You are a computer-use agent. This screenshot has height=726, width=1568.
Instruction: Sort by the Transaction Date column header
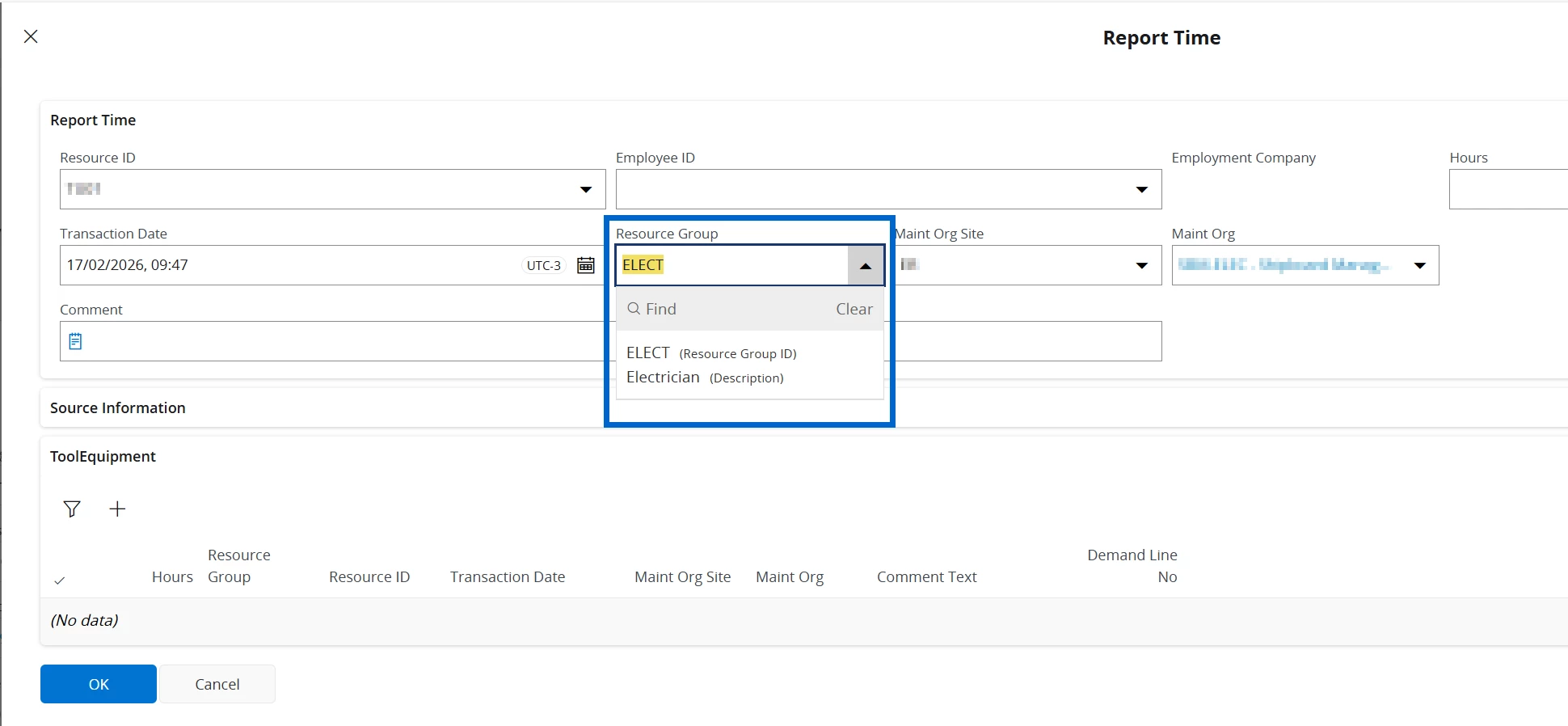click(508, 577)
